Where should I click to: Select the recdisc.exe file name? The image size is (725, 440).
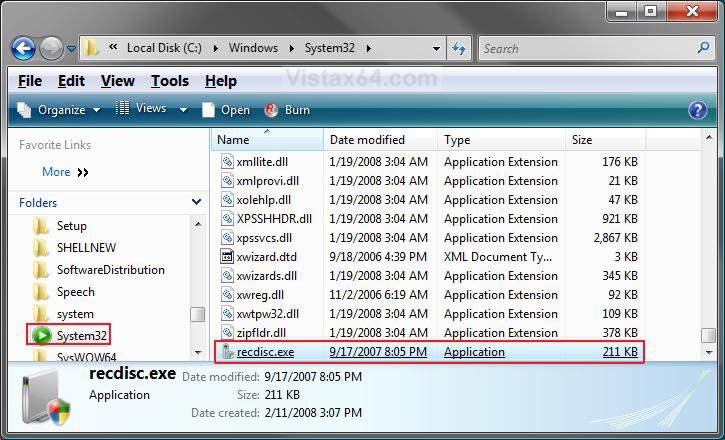[x=265, y=352]
